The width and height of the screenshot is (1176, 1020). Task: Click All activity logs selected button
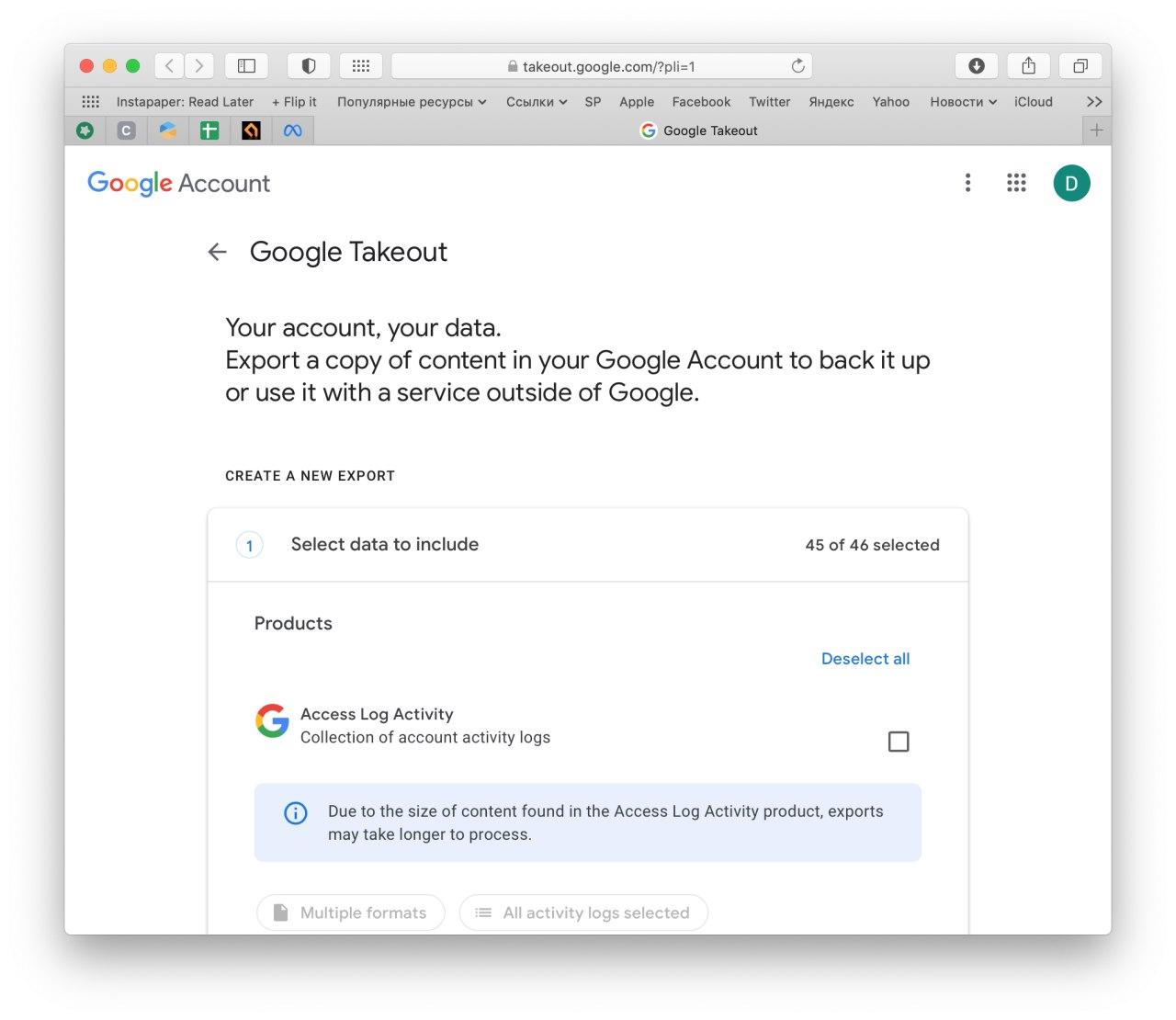tap(583, 912)
